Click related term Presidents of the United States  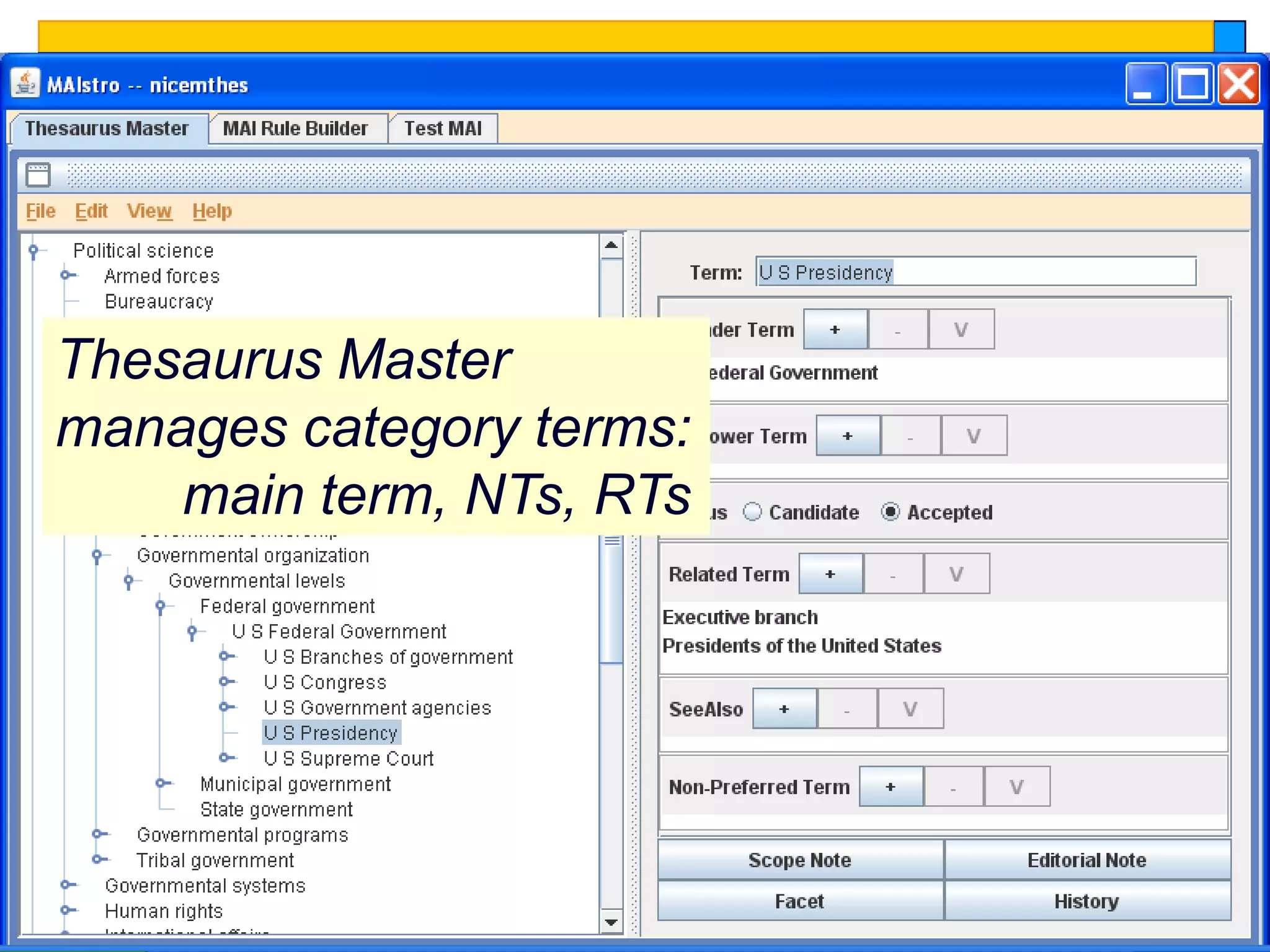802,646
